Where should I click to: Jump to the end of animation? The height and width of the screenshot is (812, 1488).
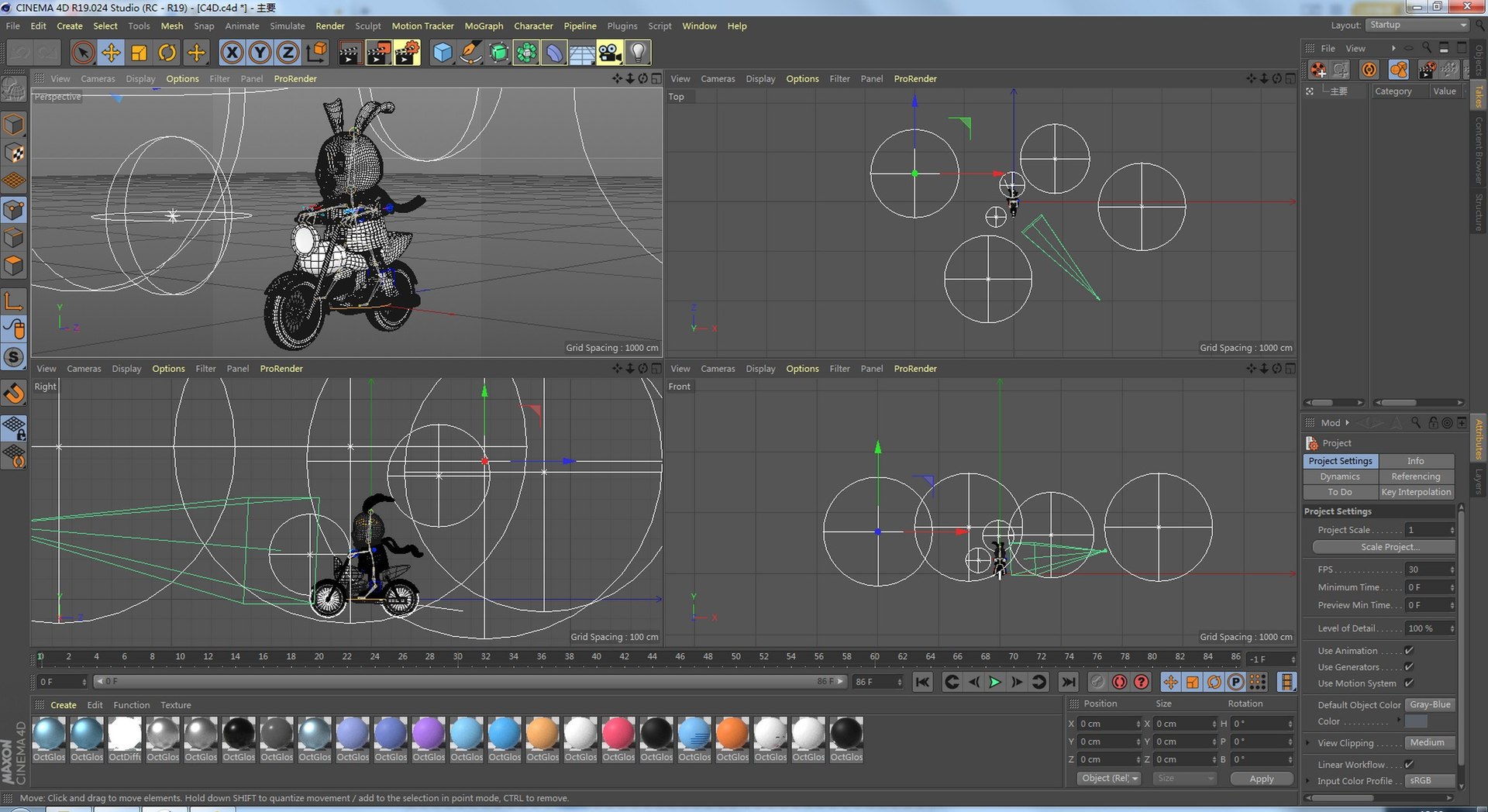pyautogui.click(x=1069, y=682)
